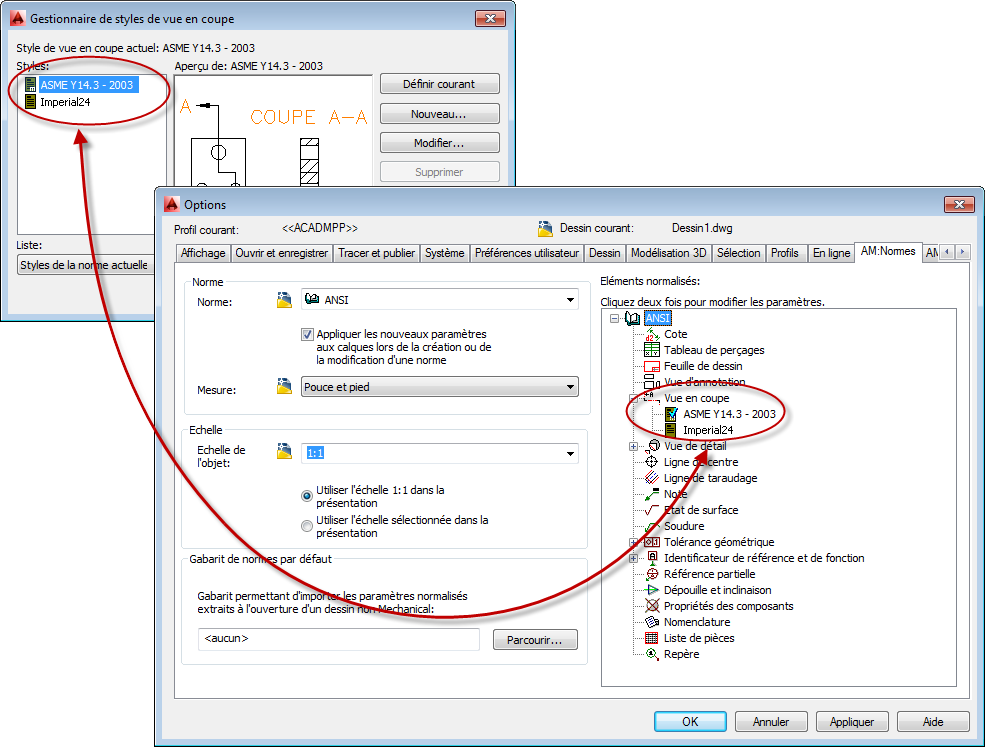Open the Styles de la norme actuelle list dropdown
The image size is (985, 747).
85,265
